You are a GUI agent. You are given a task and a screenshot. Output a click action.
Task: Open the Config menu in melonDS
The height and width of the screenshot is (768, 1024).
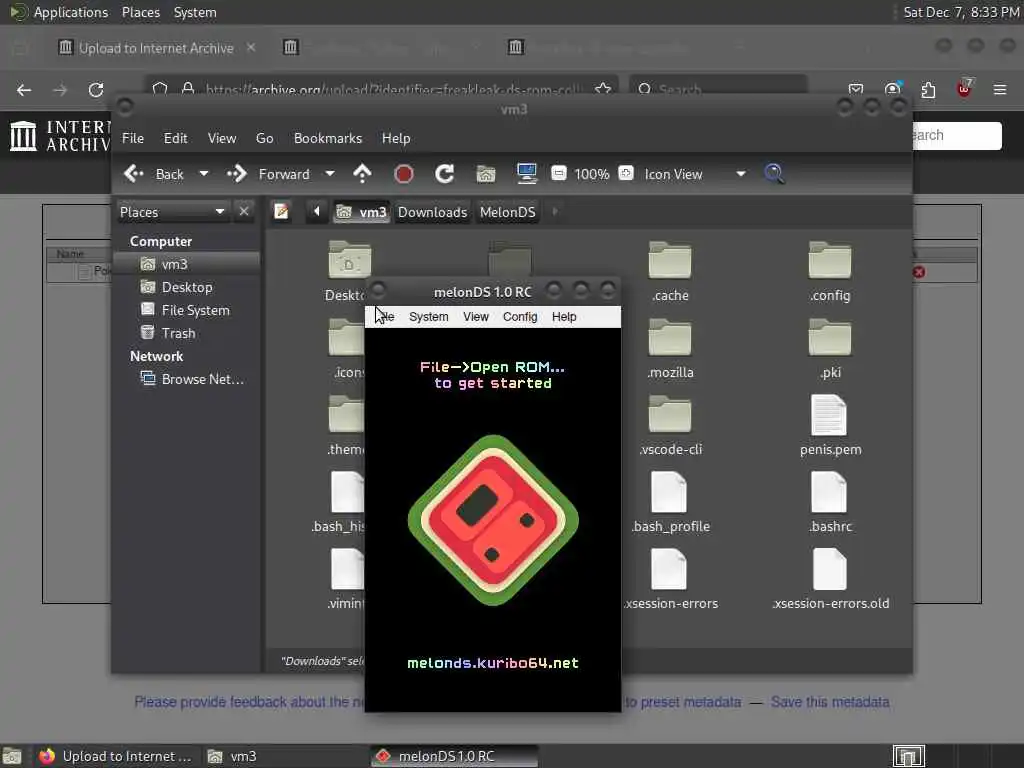click(520, 317)
